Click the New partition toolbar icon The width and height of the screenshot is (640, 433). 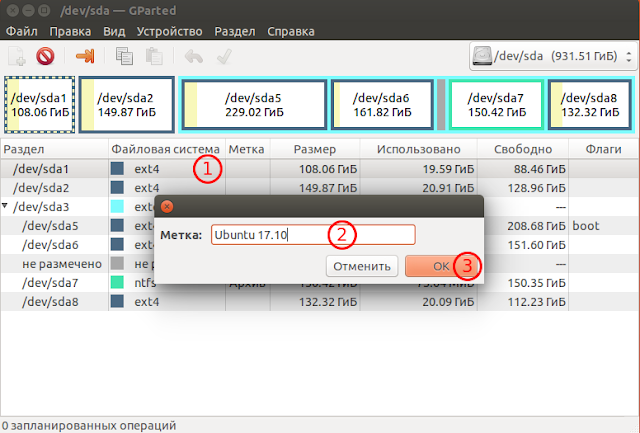pos(17,56)
